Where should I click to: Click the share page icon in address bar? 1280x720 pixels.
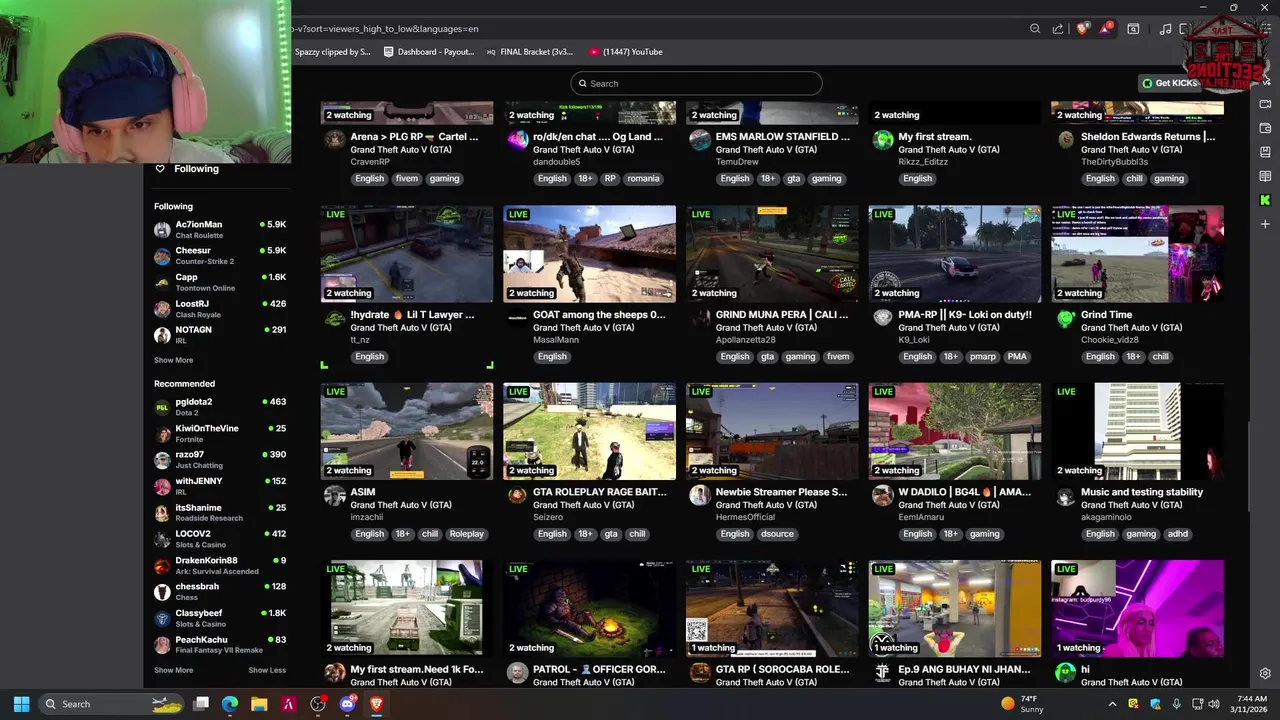pyautogui.click(x=1058, y=29)
